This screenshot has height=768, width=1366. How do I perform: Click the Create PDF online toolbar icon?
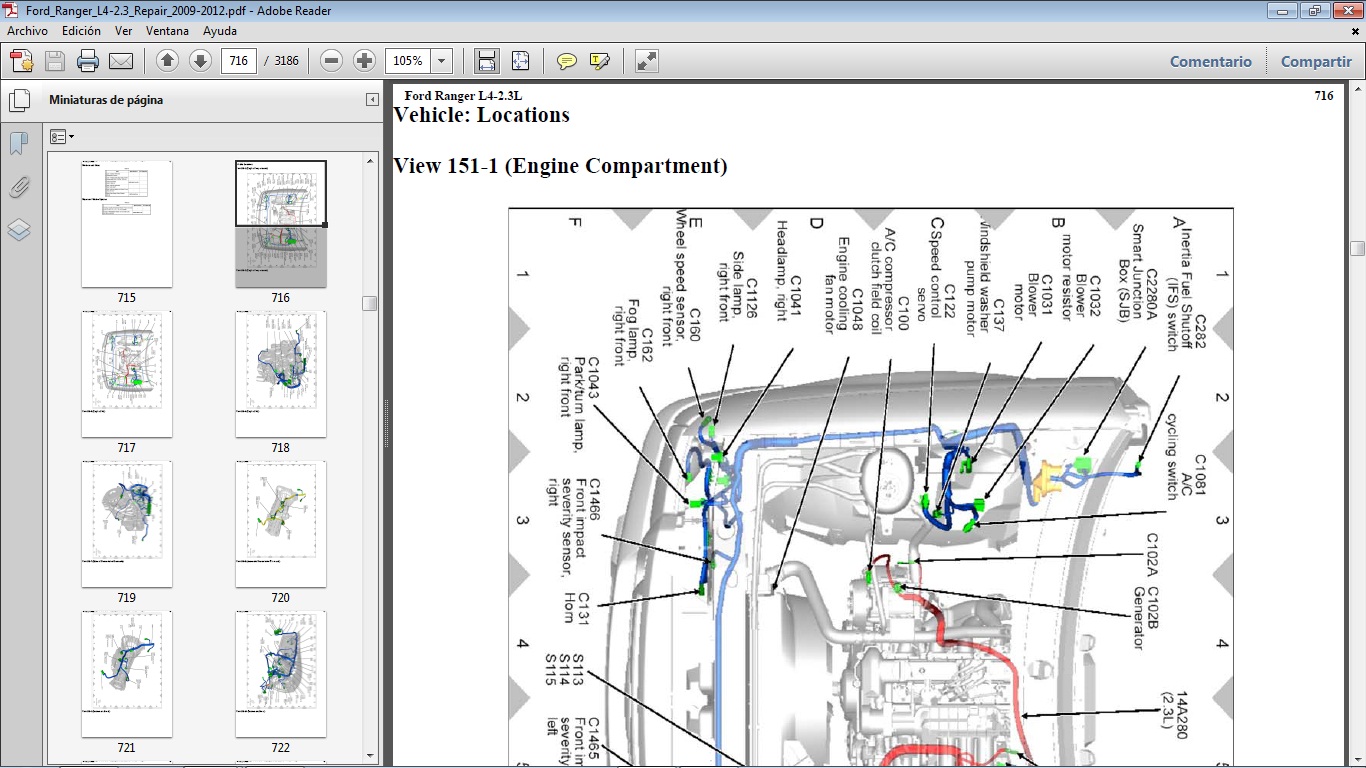22,61
